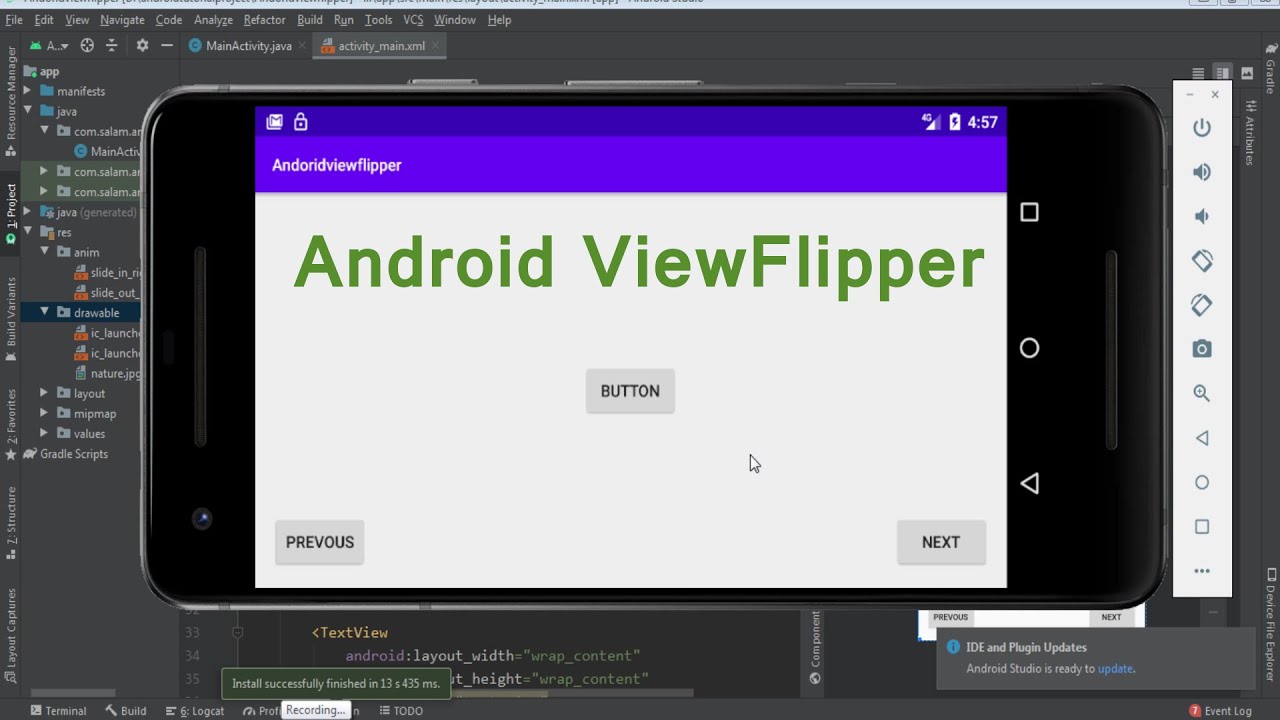Close the activity_main.xml tab
The height and width of the screenshot is (720, 1280).
(x=436, y=46)
